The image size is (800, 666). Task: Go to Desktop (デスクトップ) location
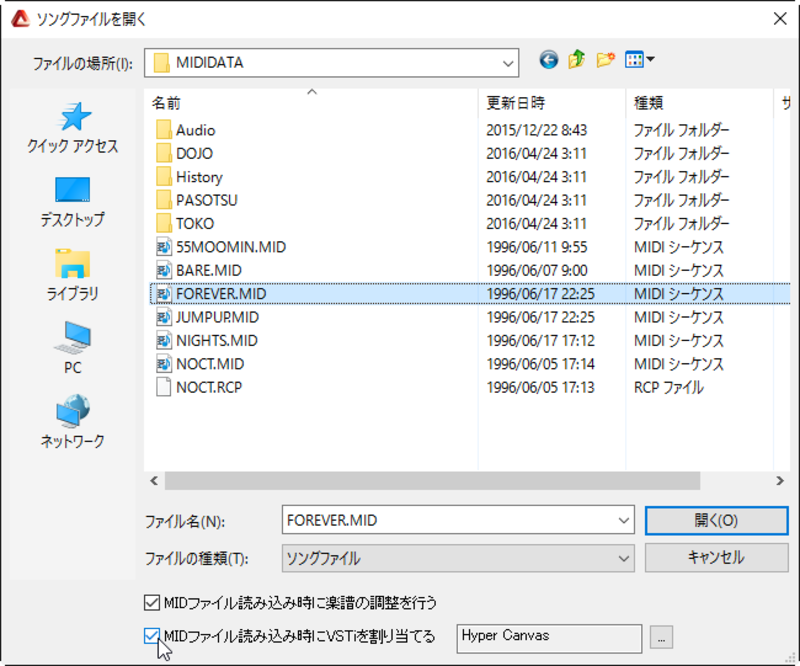click(x=72, y=202)
